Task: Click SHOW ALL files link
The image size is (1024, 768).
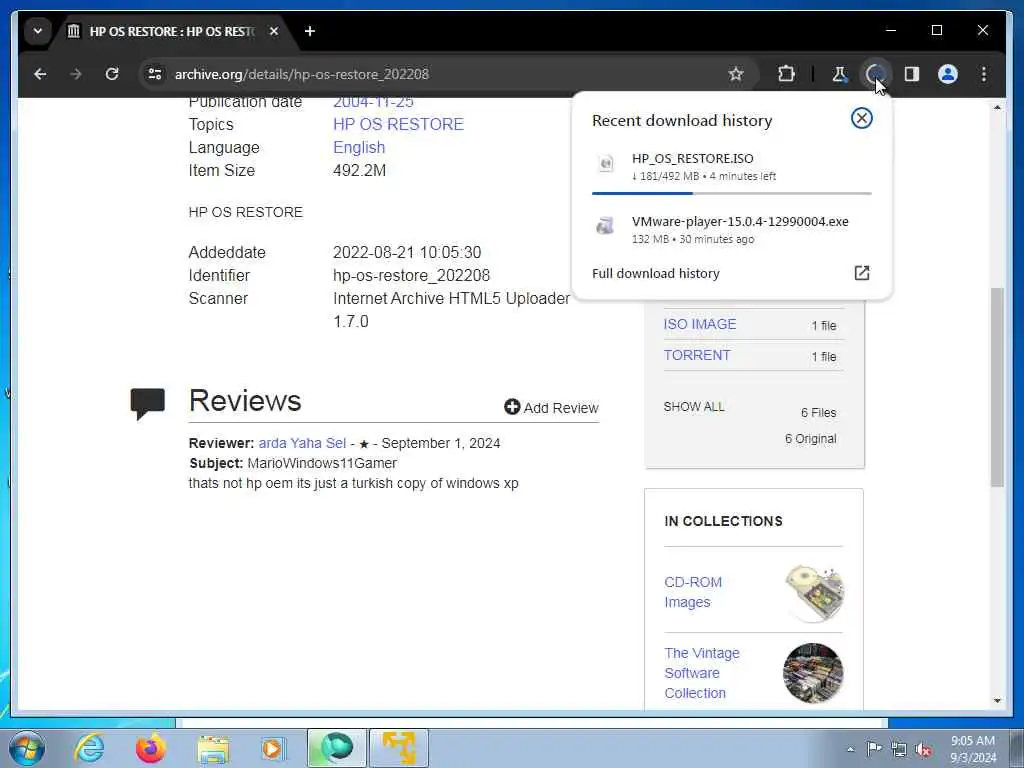Action: click(x=694, y=406)
